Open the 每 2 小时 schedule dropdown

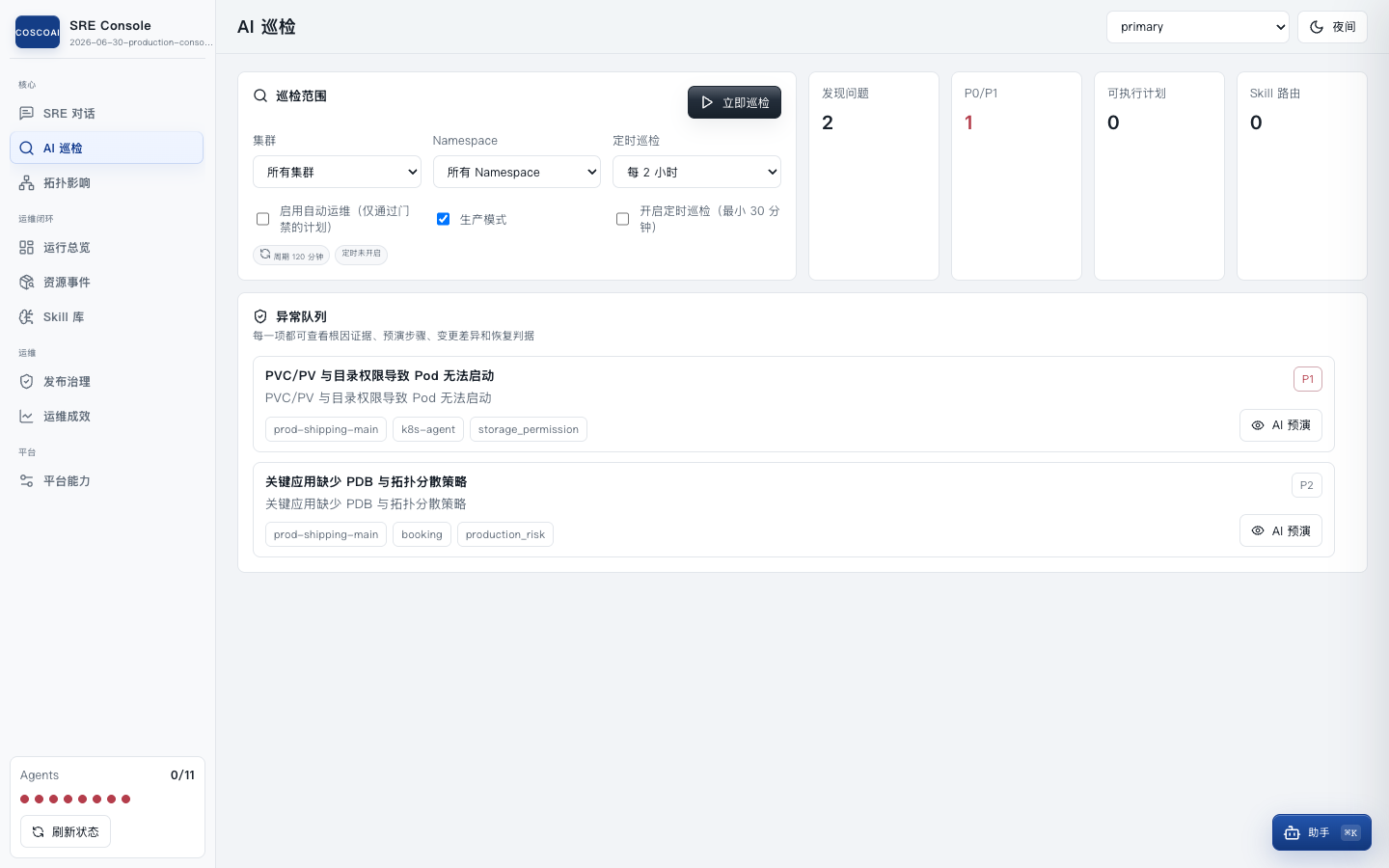(696, 172)
